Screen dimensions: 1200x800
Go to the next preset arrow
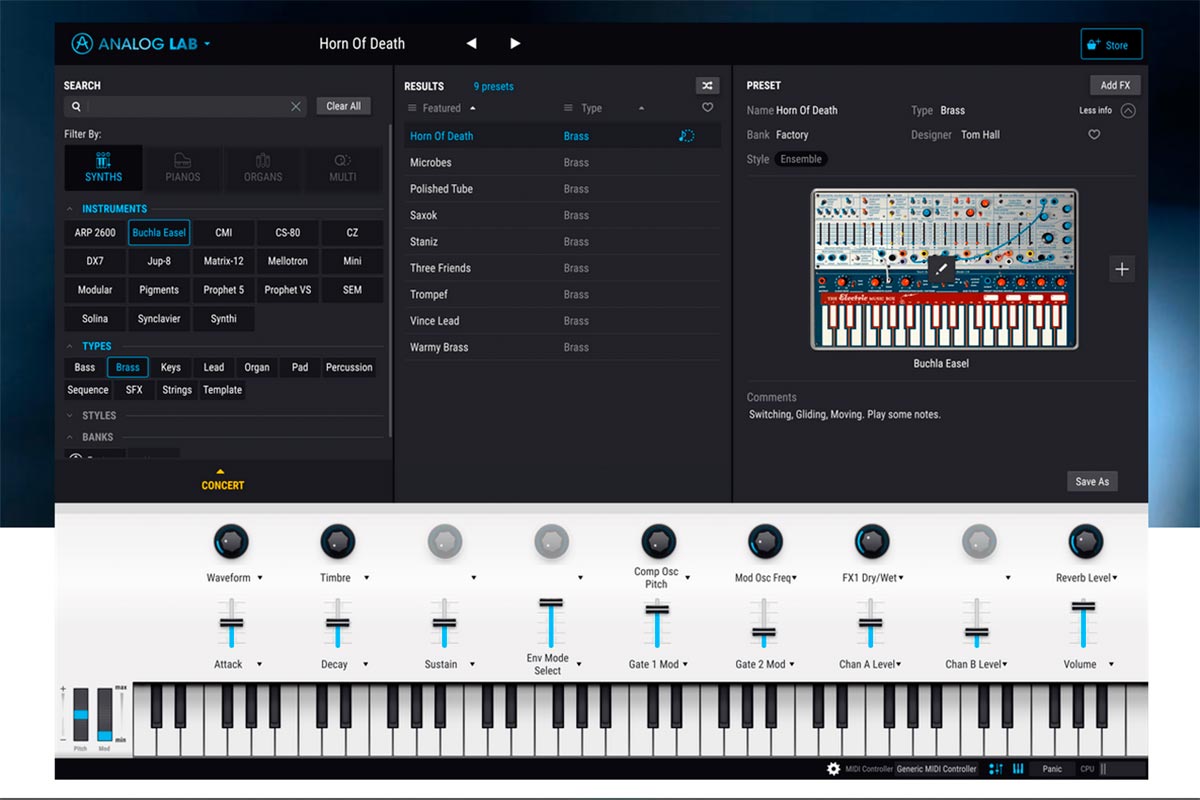click(x=515, y=44)
